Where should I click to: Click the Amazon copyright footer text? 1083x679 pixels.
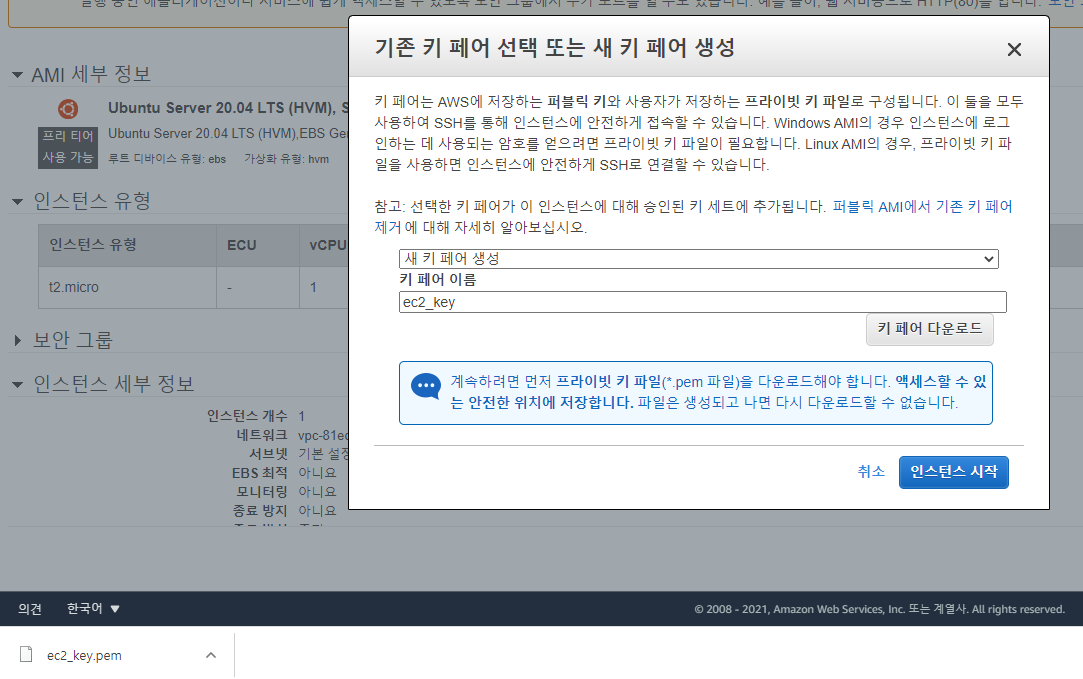tap(879, 609)
